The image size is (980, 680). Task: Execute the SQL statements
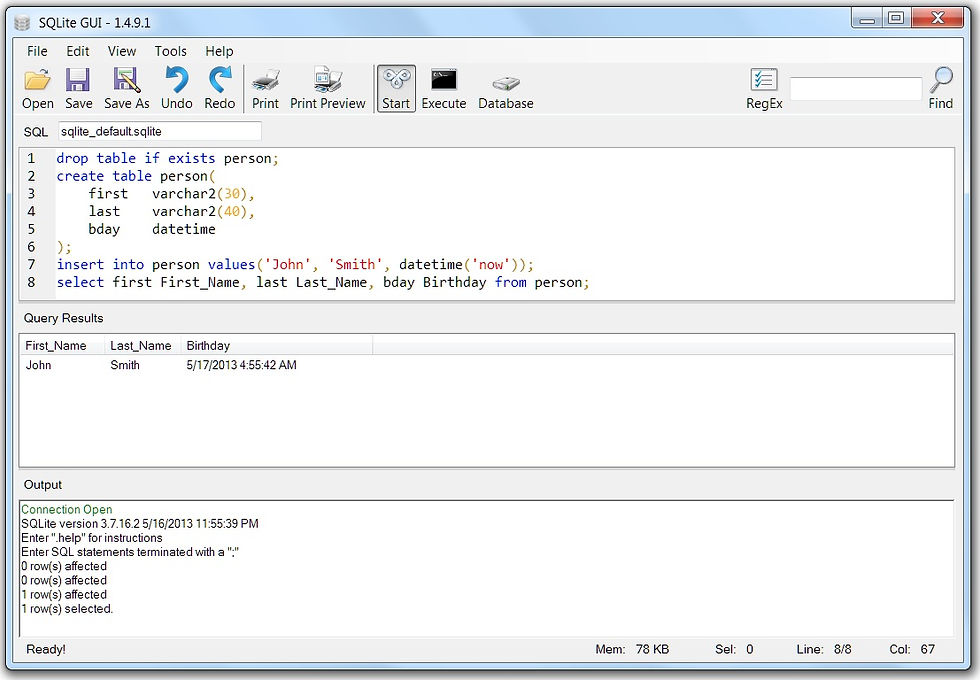(x=444, y=88)
